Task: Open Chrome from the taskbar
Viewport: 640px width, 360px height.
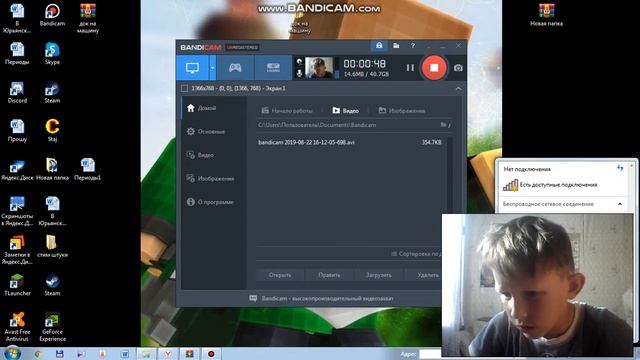Action: (x=38, y=354)
